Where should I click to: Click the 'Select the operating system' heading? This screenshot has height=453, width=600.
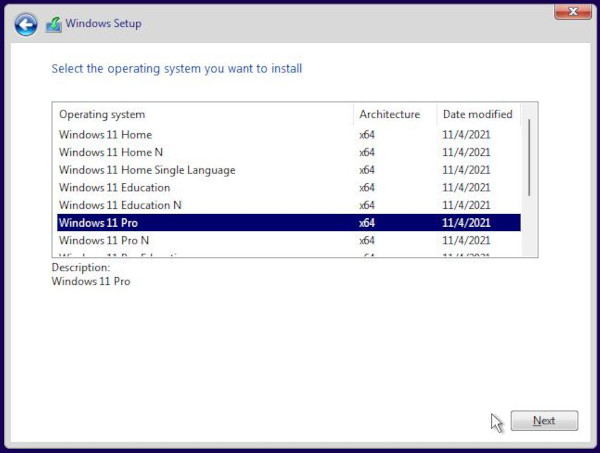pyautogui.click(x=176, y=69)
